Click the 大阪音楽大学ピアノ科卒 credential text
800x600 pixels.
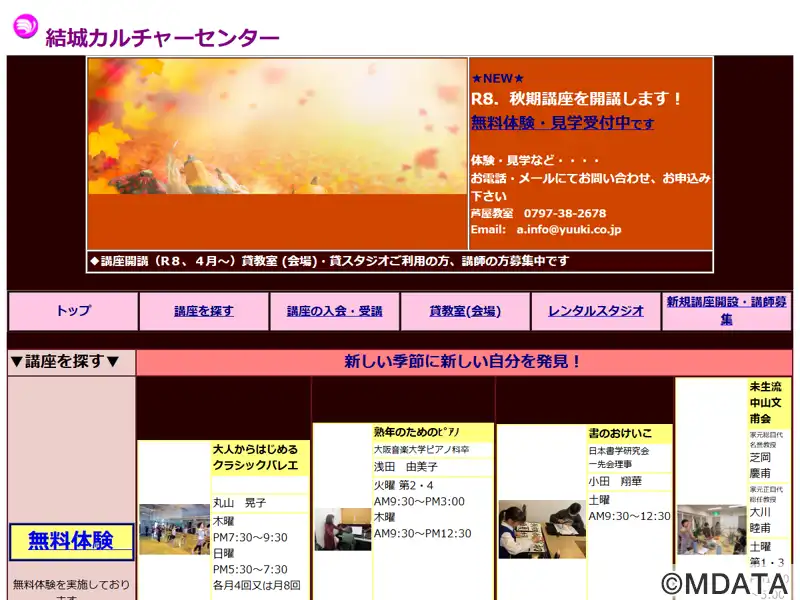click(421, 449)
